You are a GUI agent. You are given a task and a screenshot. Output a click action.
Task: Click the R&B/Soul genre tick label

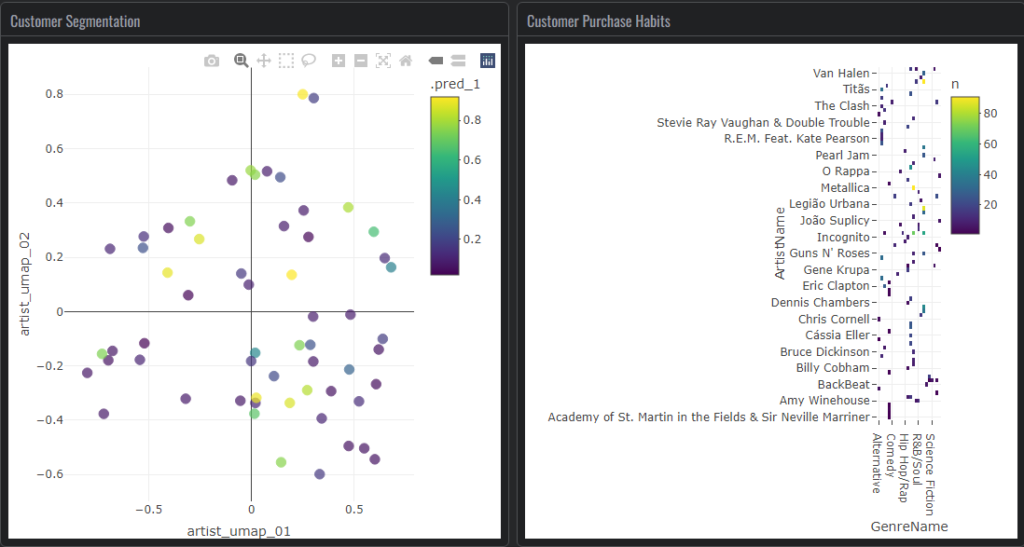coord(916,460)
